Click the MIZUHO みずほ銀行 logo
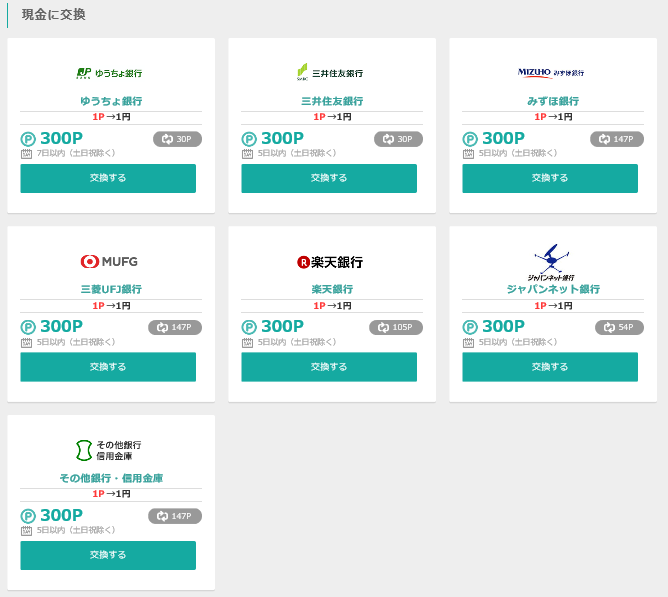Image resolution: width=668 pixels, height=597 pixels. click(x=551, y=72)
